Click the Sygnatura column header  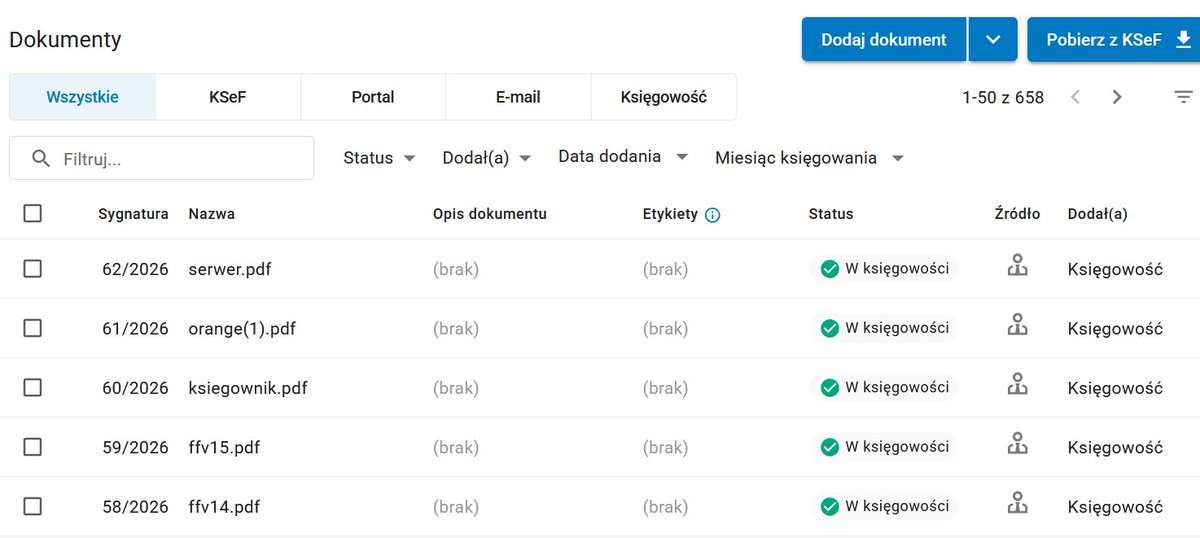tap(133, 214)
